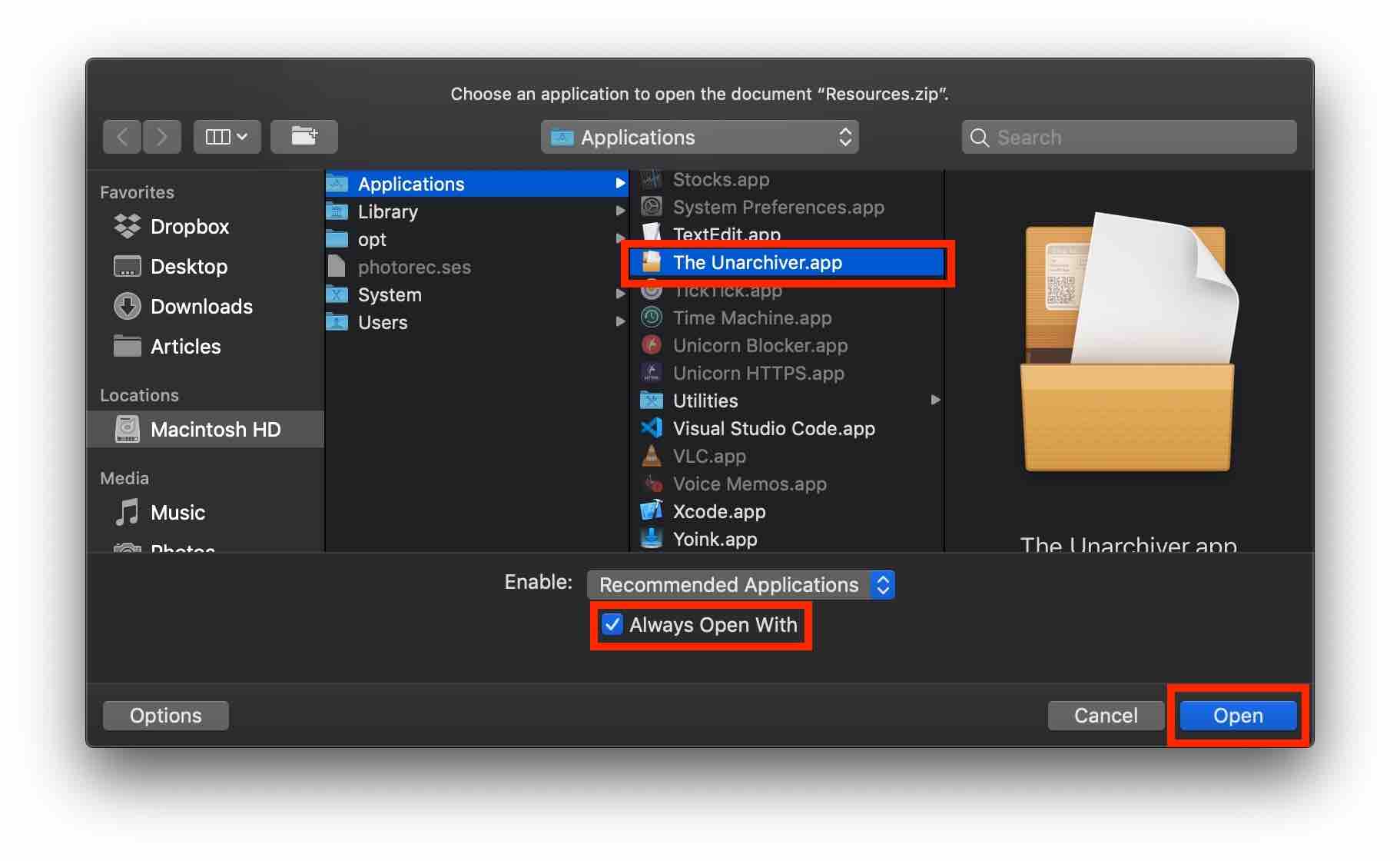1400x861 pixels.
Task: Select Visual Studio Code.app
Action: point(787,428)
